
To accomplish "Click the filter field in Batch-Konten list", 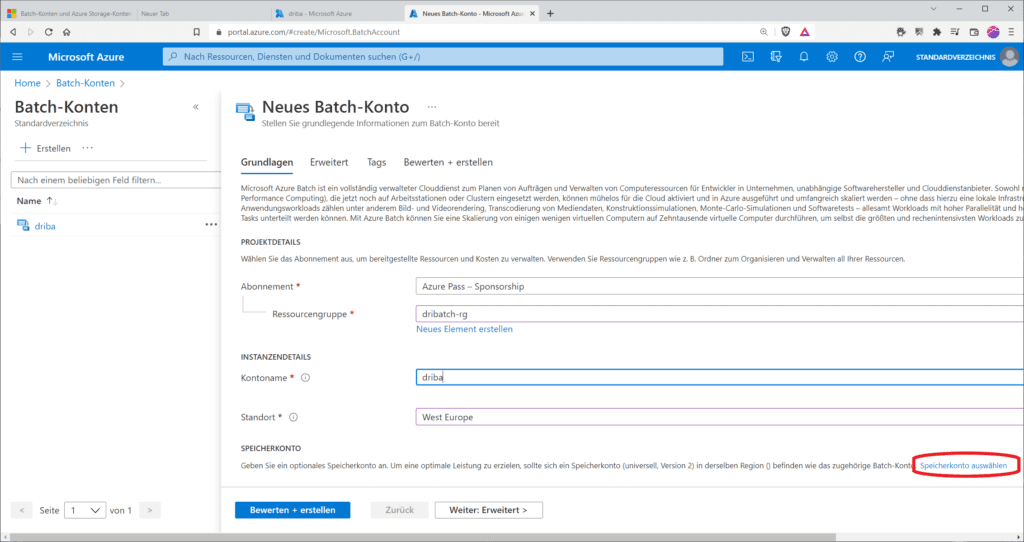I will [x=116, y=180].
